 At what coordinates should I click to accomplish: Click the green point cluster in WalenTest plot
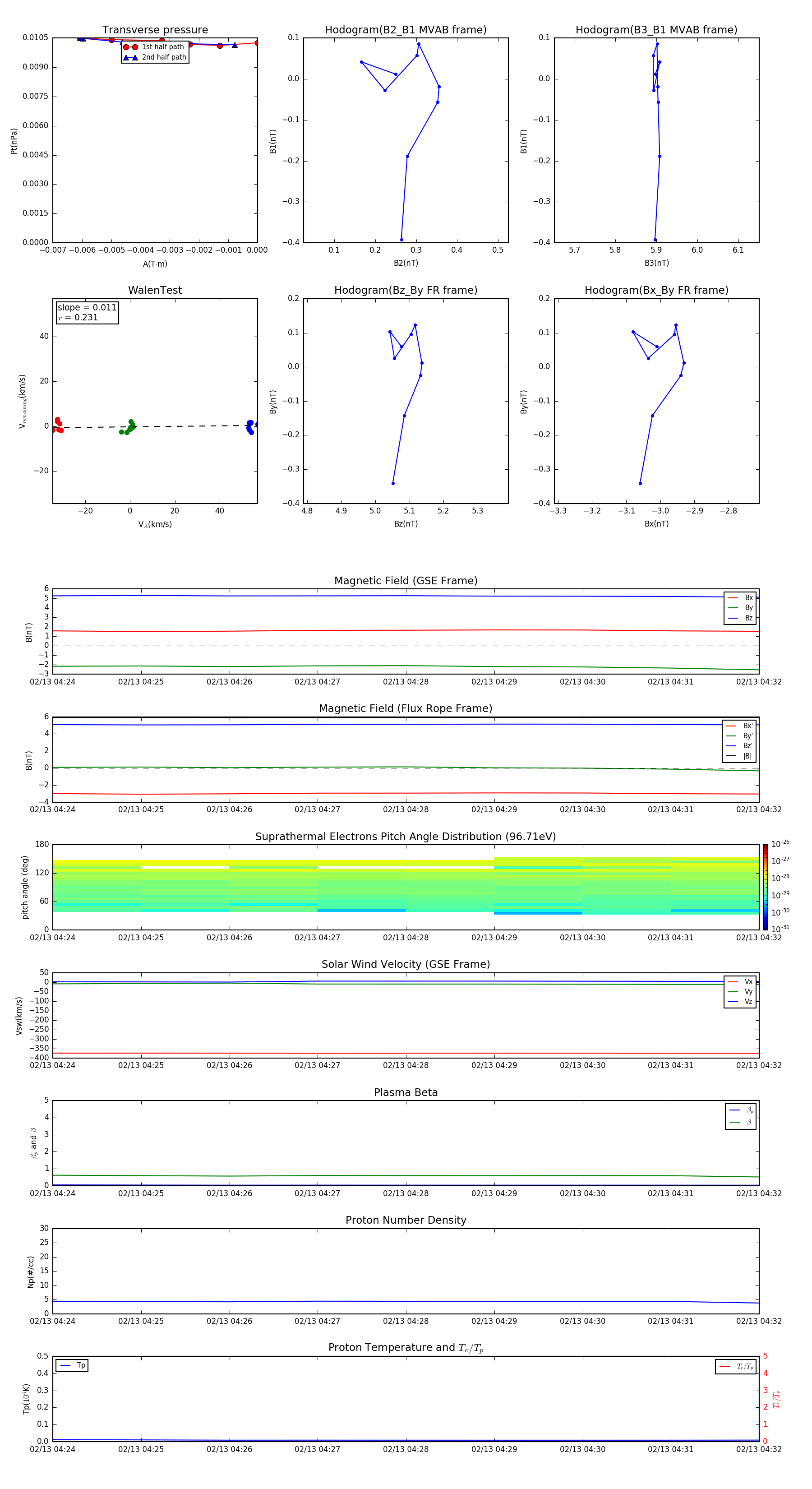[128, 427]
